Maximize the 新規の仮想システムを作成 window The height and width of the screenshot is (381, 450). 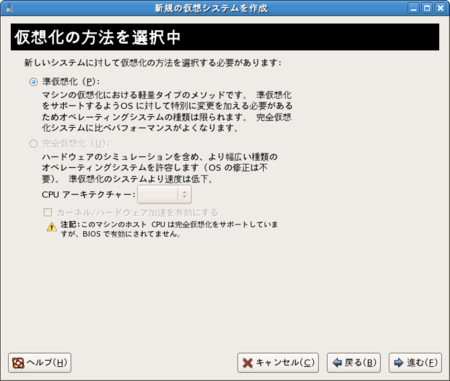[x=427, y=8]
